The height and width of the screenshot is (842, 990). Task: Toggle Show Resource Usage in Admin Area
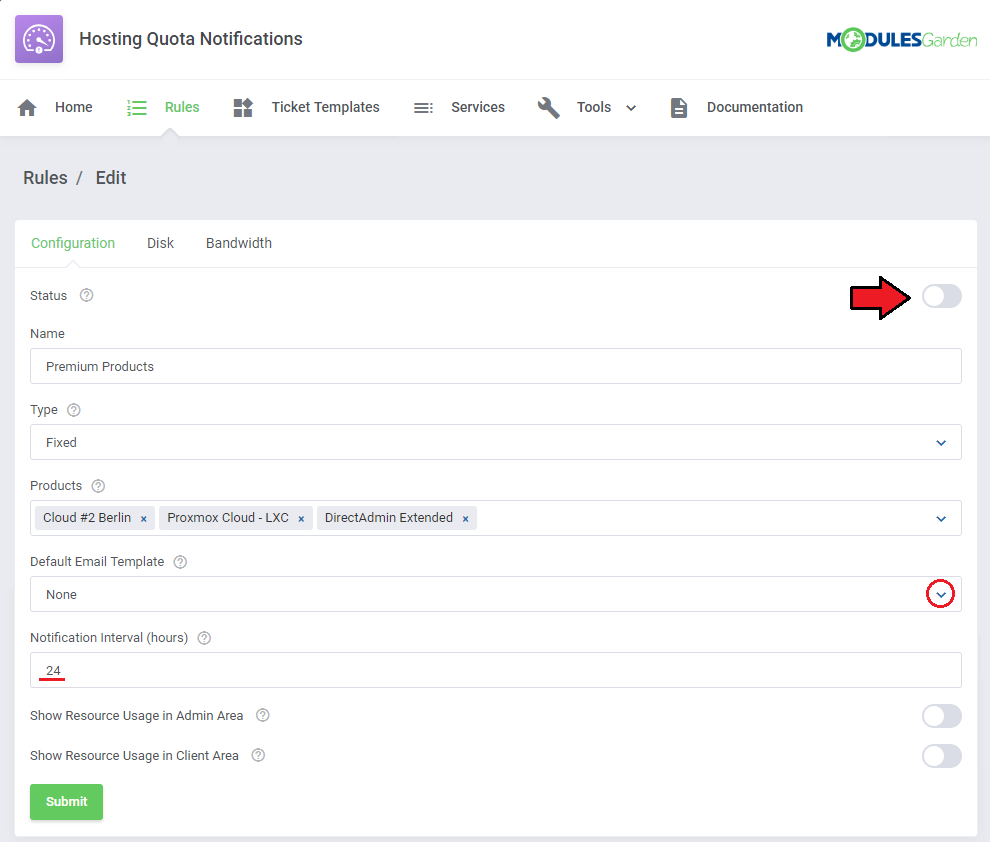(x=941, y=716)
